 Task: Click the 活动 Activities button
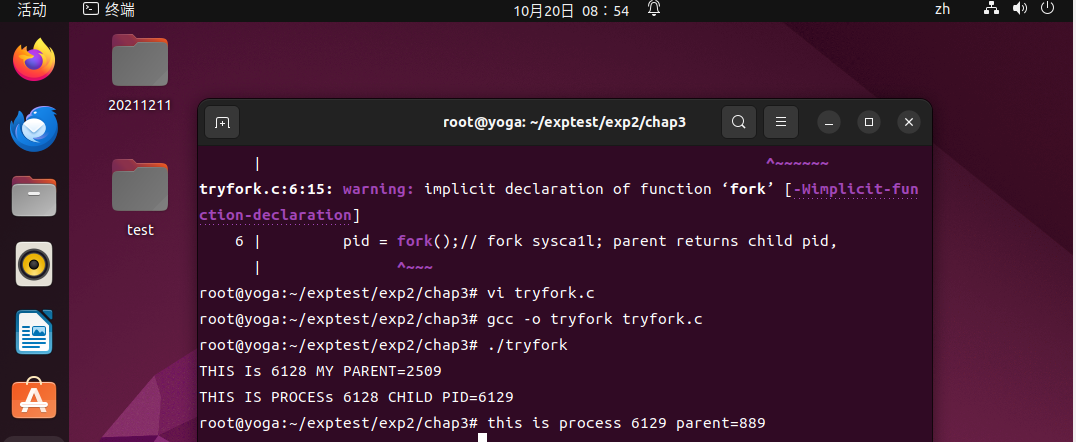tap(32, 10)
